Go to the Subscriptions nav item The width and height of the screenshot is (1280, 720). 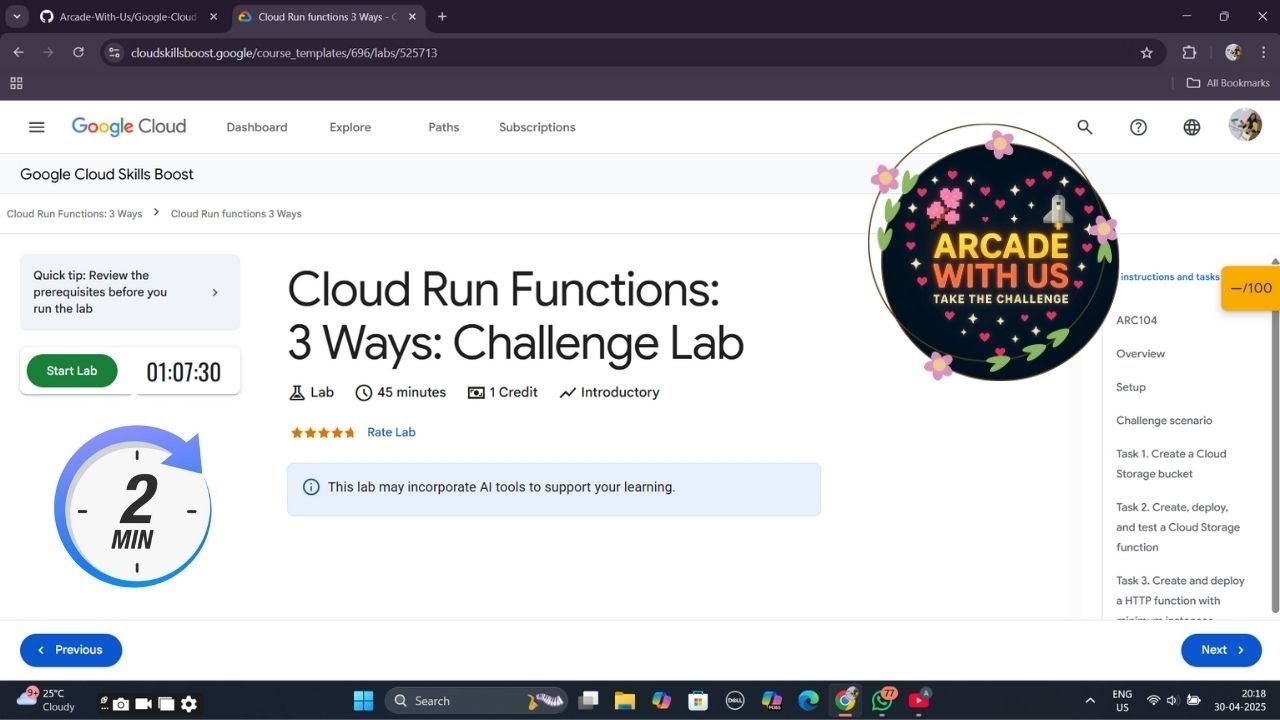tap(537, 127)
